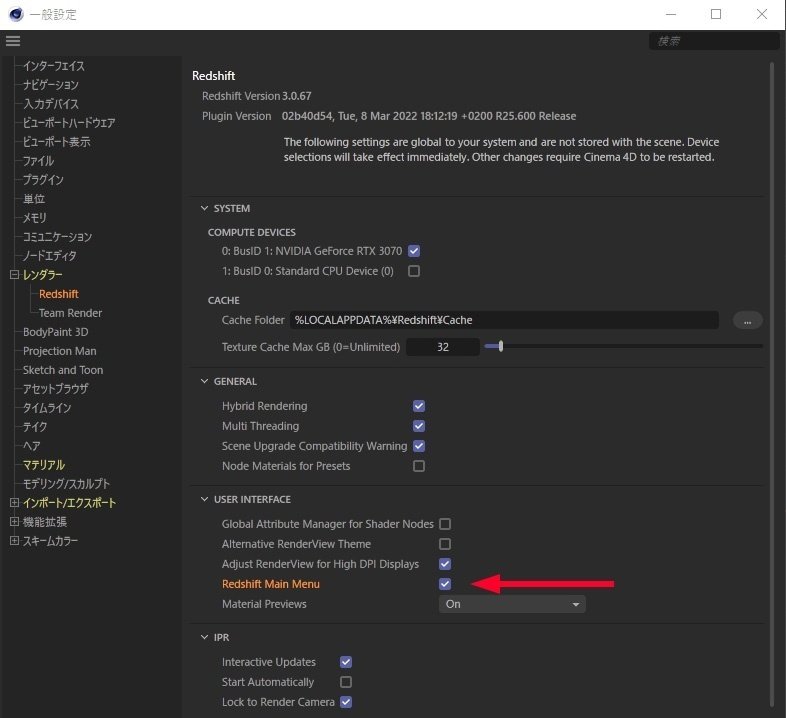The width and height of the screenshot is (786, 718).
Task: Select ファイル in the settings tree
Action: pyautogui.click(x=38, y=161)
